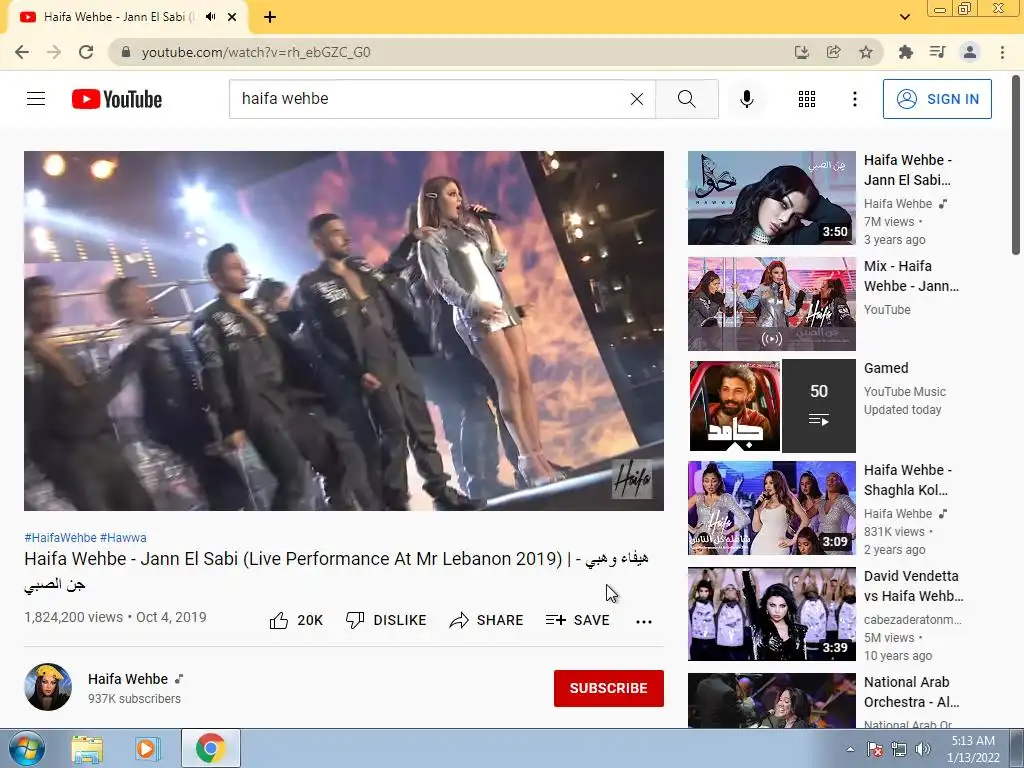Open Jann El Sabi 3:50 thumbnail
This screenshot has height=768, width=1024.
(x=771, y=198)
